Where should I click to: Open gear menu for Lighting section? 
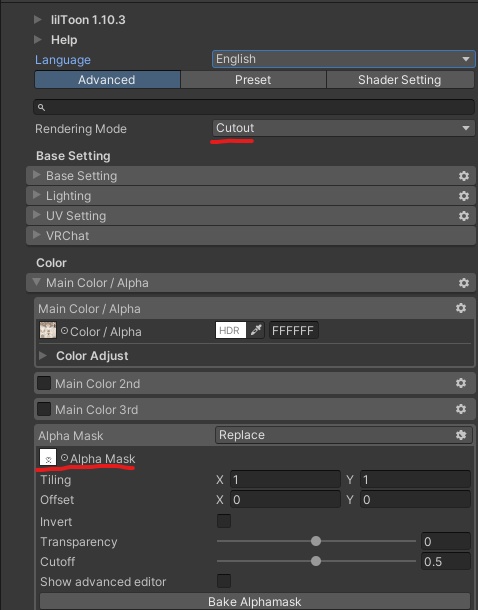point(464,196)
